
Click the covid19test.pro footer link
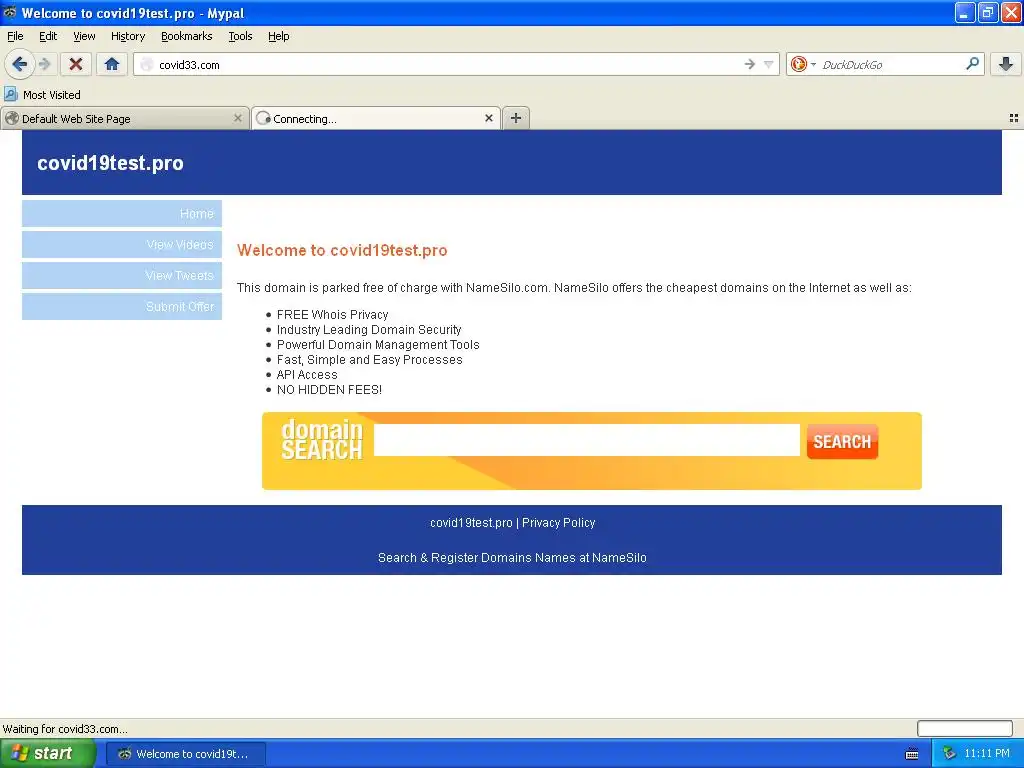[x=471, y=522]
